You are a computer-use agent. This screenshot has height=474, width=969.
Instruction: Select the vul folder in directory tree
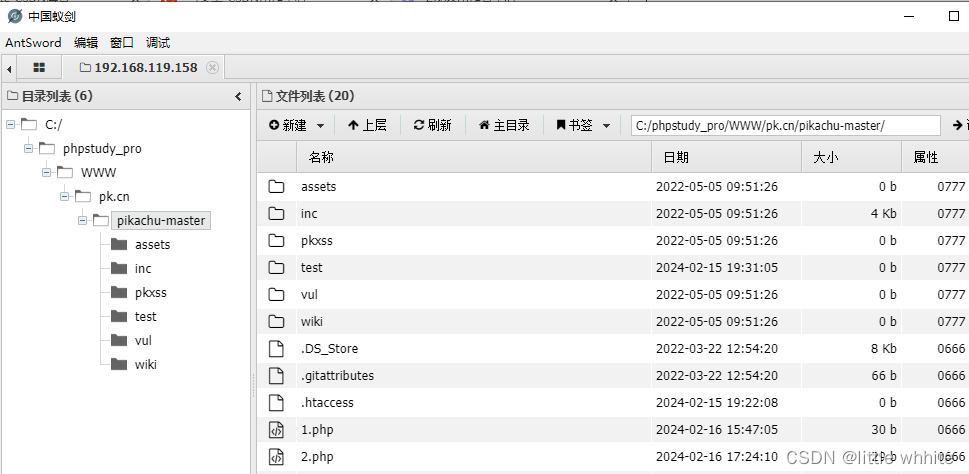click(x=143, y=341)
